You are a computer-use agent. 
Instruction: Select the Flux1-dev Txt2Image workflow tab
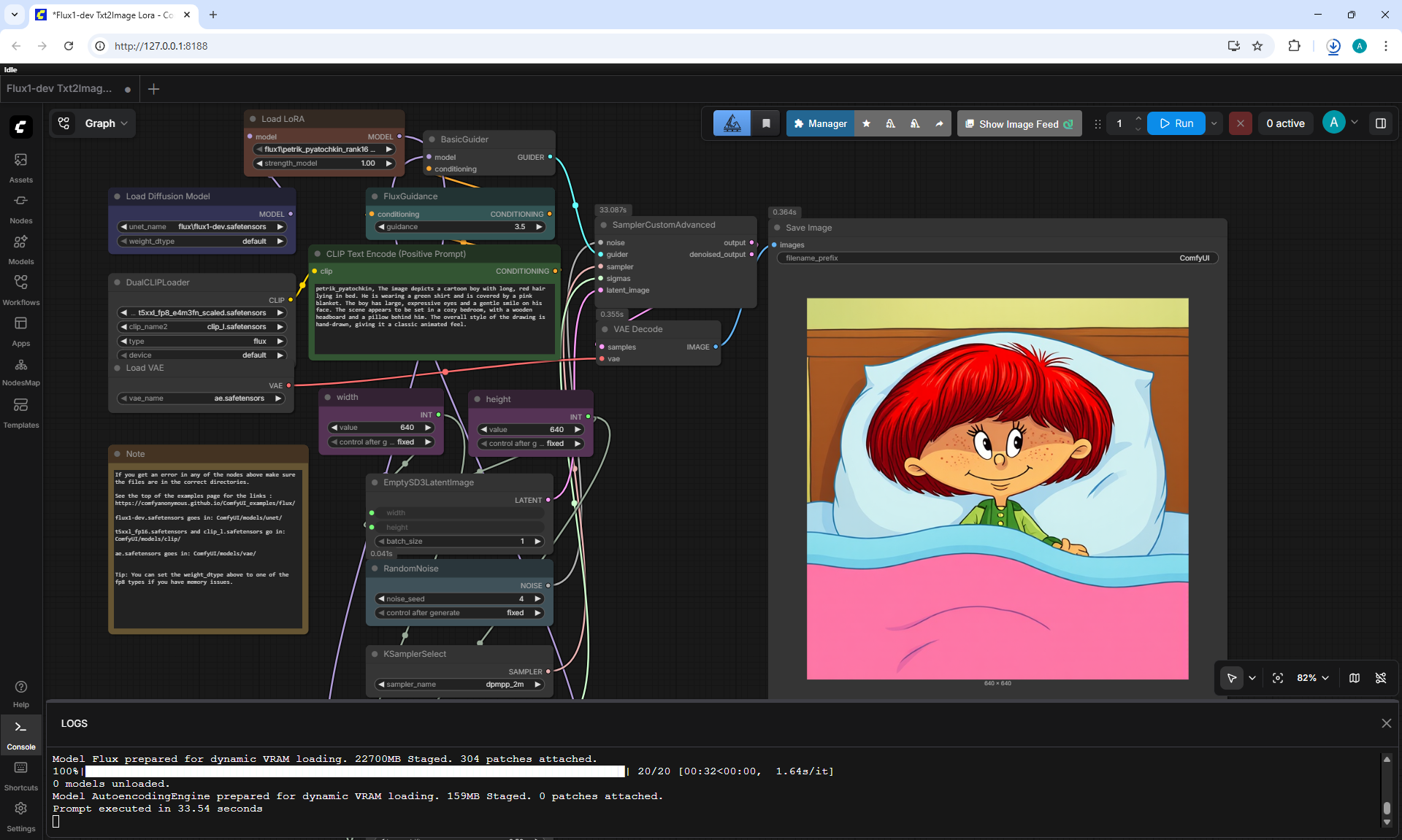coord(59,88)
